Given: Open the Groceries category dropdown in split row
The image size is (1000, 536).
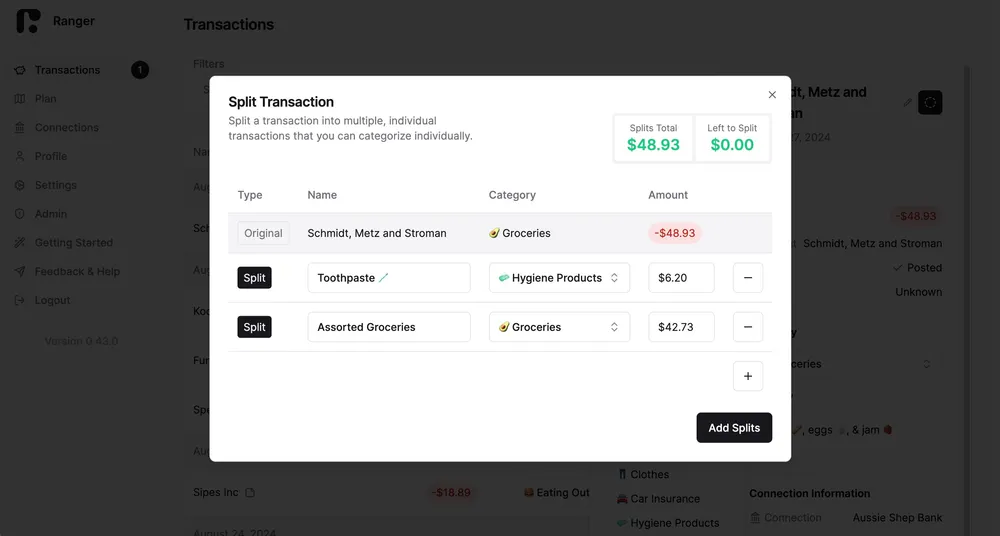Looking at the screenshot, I should point(559,327).
